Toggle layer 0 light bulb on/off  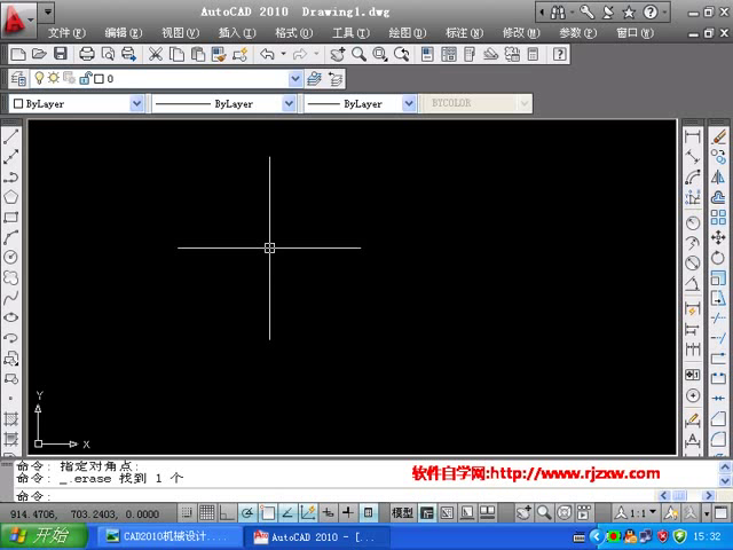(x=39, y=78)
